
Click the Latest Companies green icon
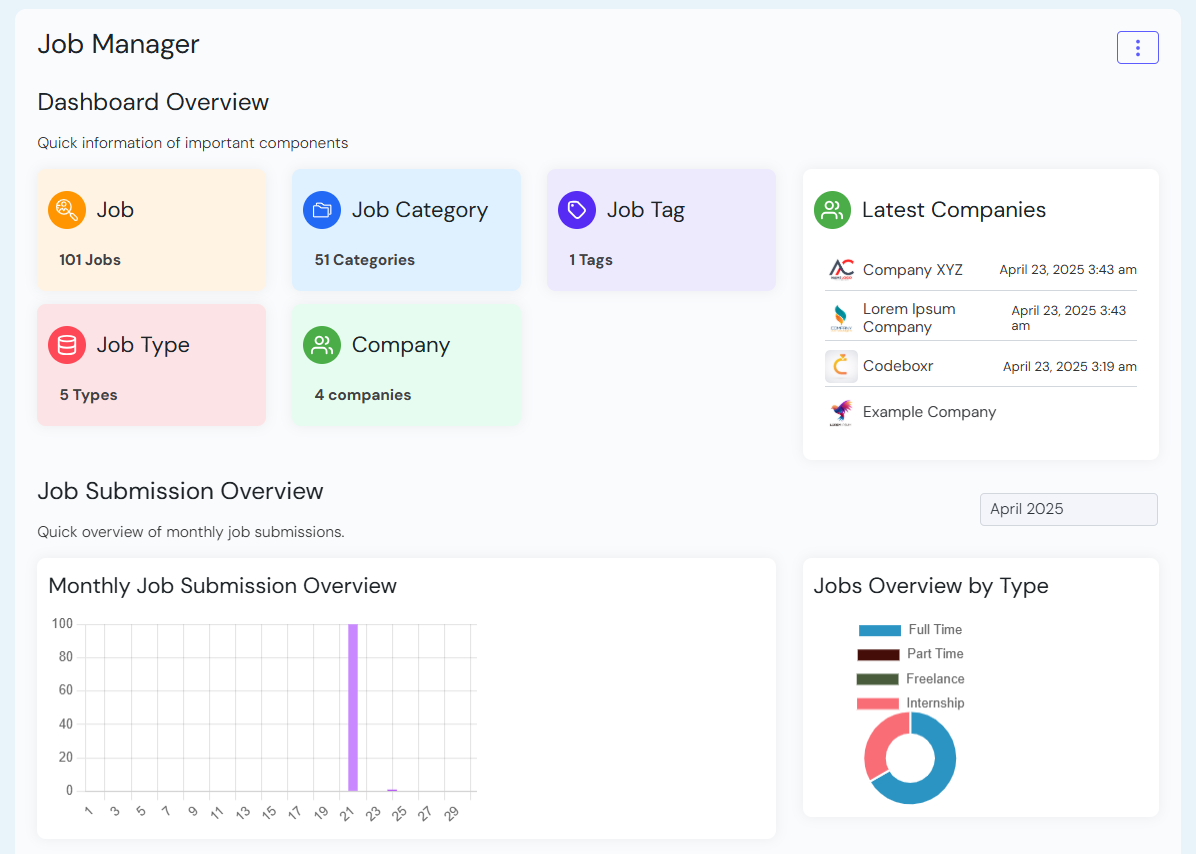(x=832, y=210)
